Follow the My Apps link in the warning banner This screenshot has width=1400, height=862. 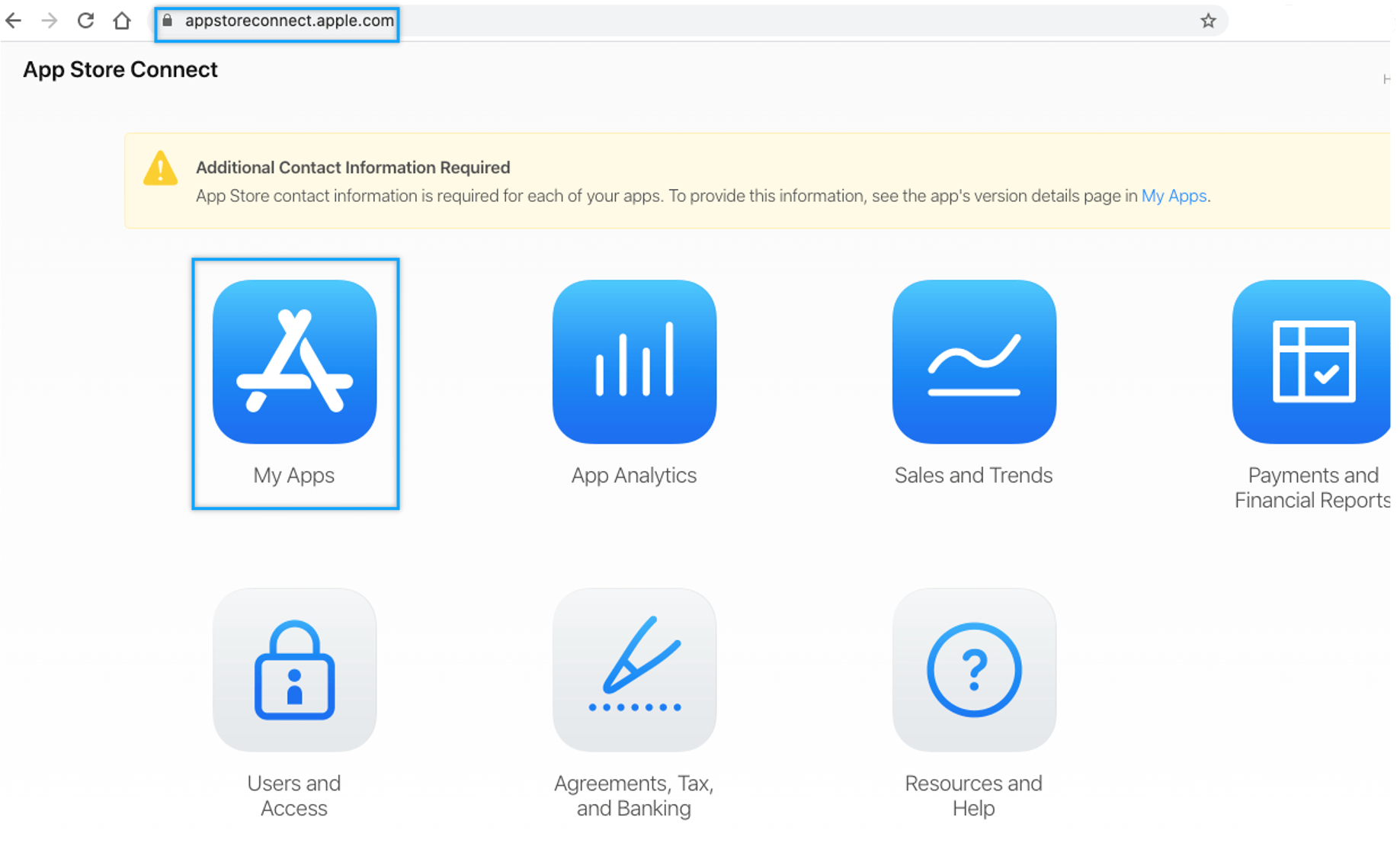pos(1174,196)
